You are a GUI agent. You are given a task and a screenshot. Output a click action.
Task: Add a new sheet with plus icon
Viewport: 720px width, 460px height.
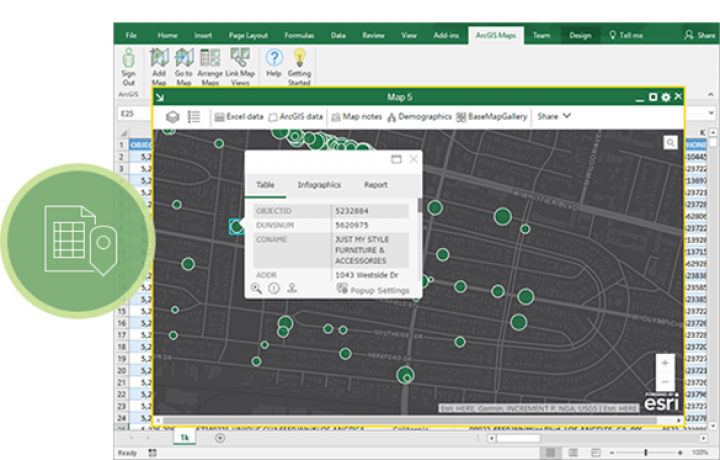pyautogui.click(x=220, y=438)
